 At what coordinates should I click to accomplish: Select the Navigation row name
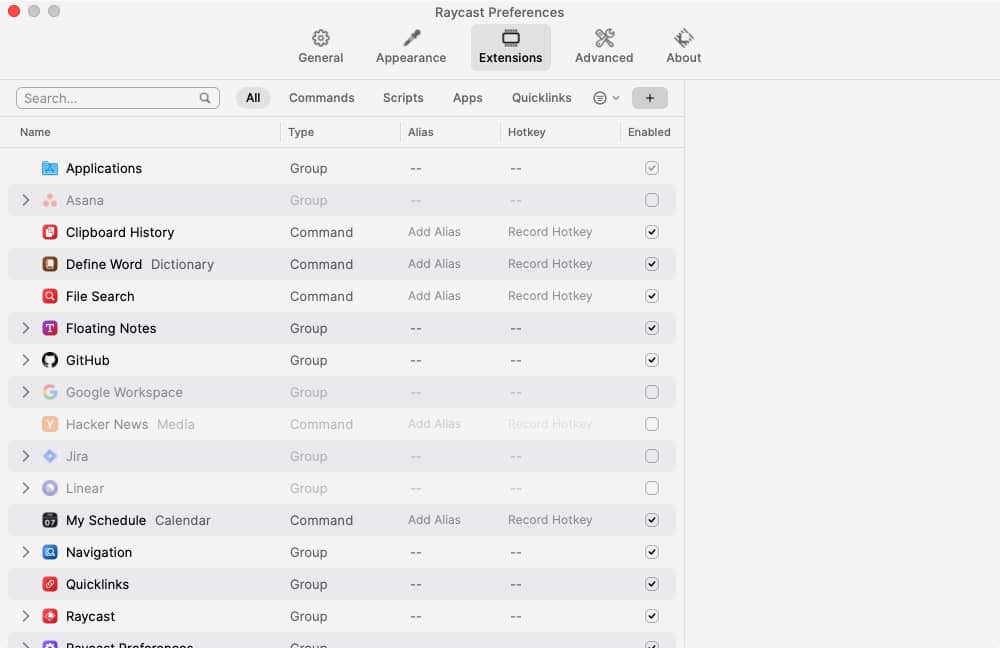(x=99, y=552)
